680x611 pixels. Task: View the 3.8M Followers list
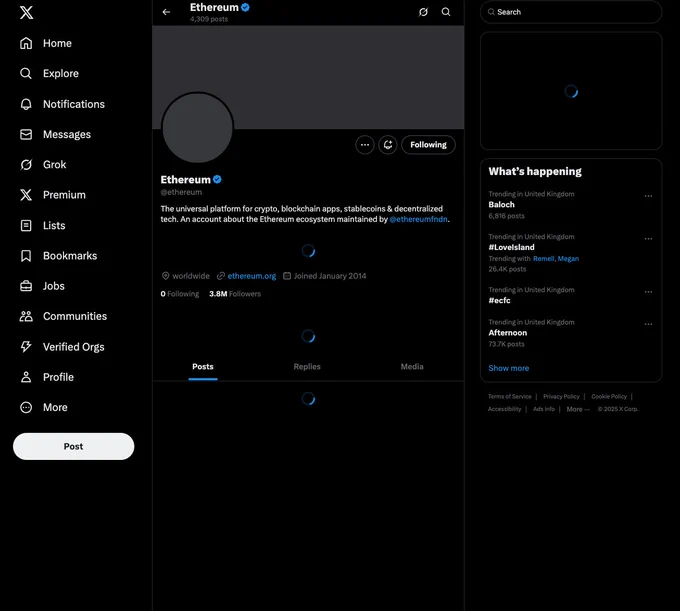(x=235, y=294)
